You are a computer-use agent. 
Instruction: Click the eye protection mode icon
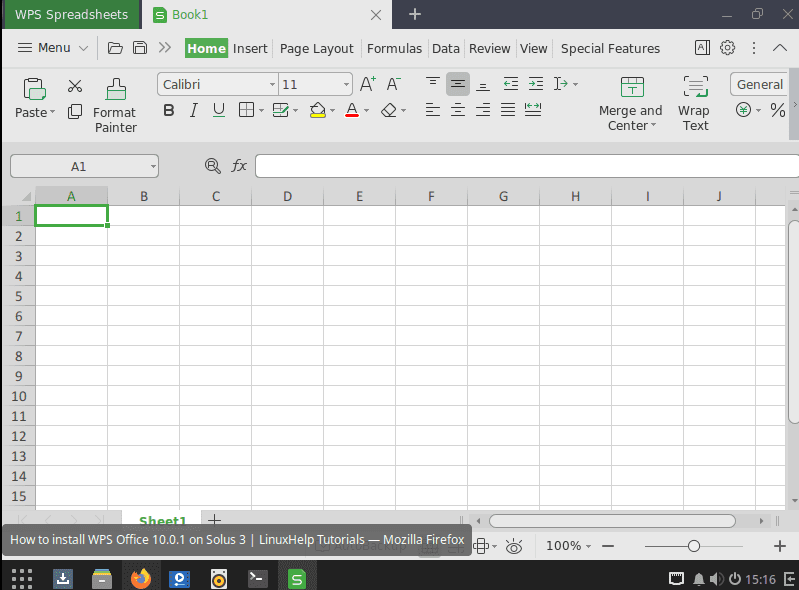(514, 546)
